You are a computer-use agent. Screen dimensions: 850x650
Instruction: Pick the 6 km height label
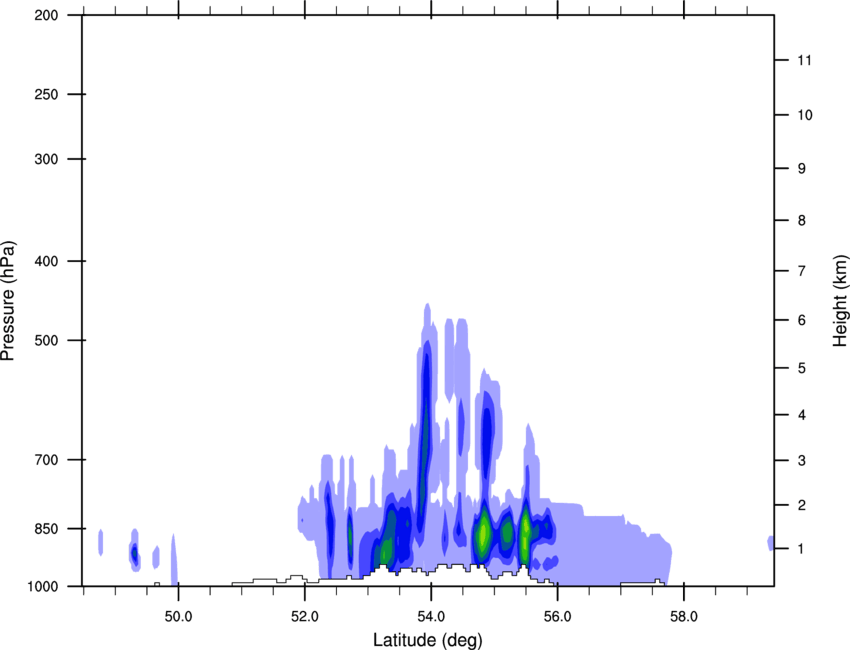click(802, 320)
